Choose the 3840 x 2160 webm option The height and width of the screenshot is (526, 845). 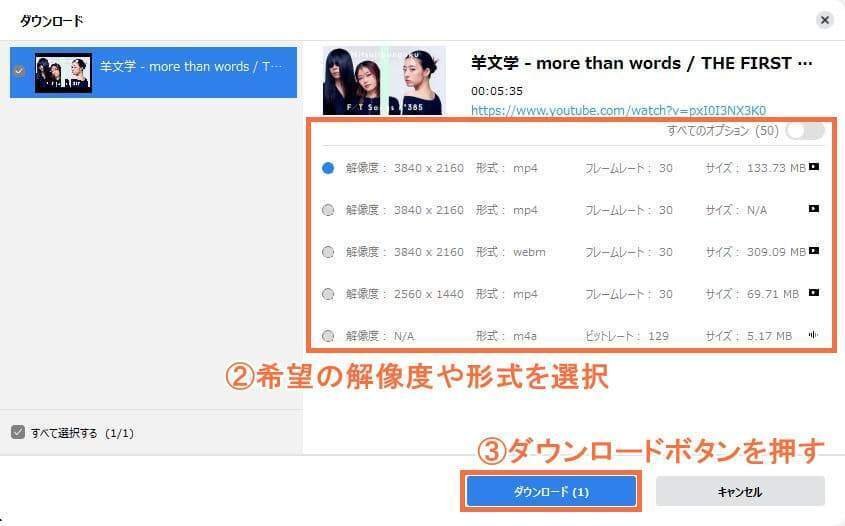[328, 252]
